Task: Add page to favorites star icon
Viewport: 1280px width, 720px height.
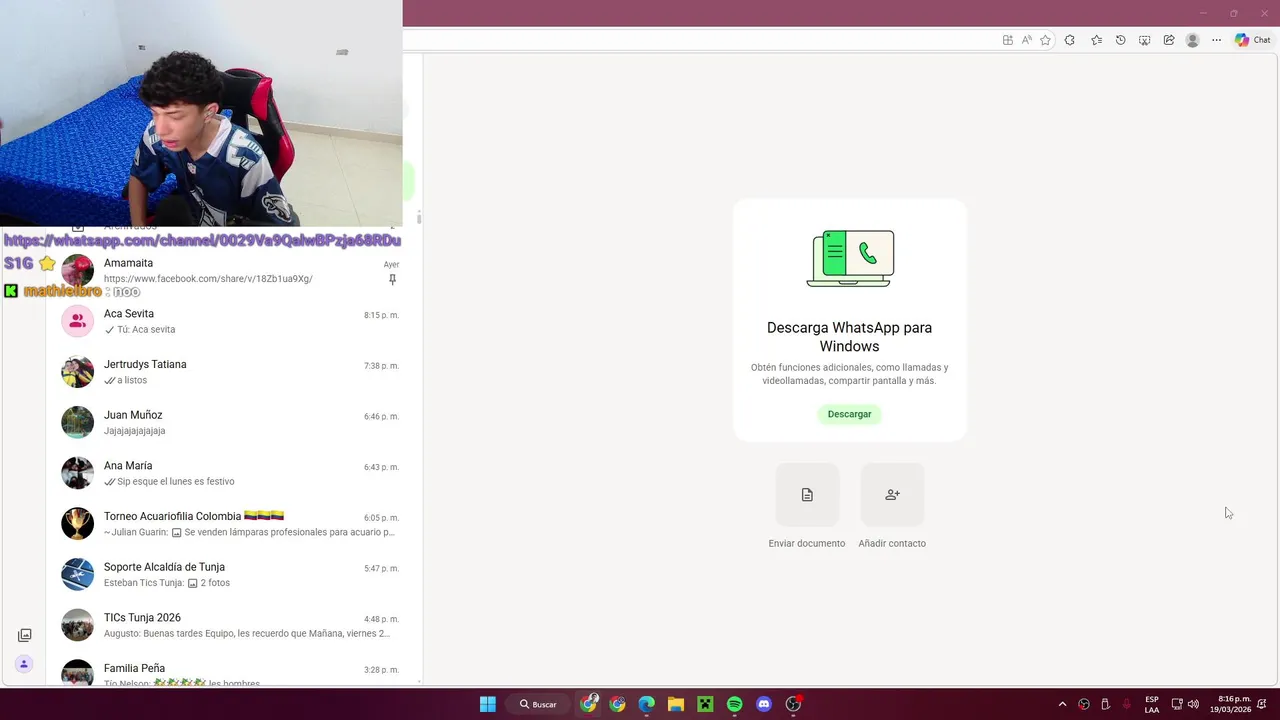Action: click(x=1045, y=40)
